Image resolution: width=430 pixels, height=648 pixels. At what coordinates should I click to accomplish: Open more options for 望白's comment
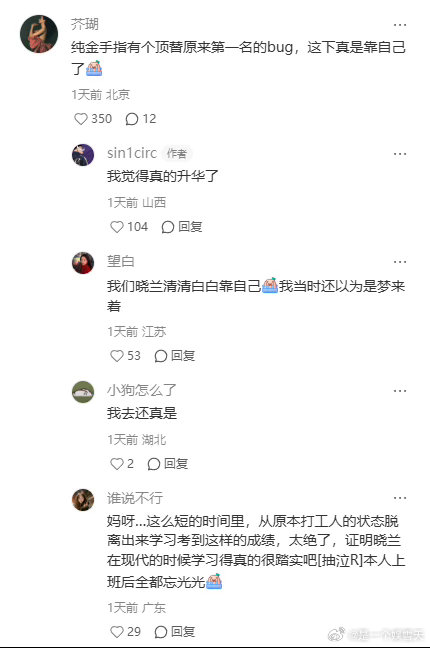400,262
